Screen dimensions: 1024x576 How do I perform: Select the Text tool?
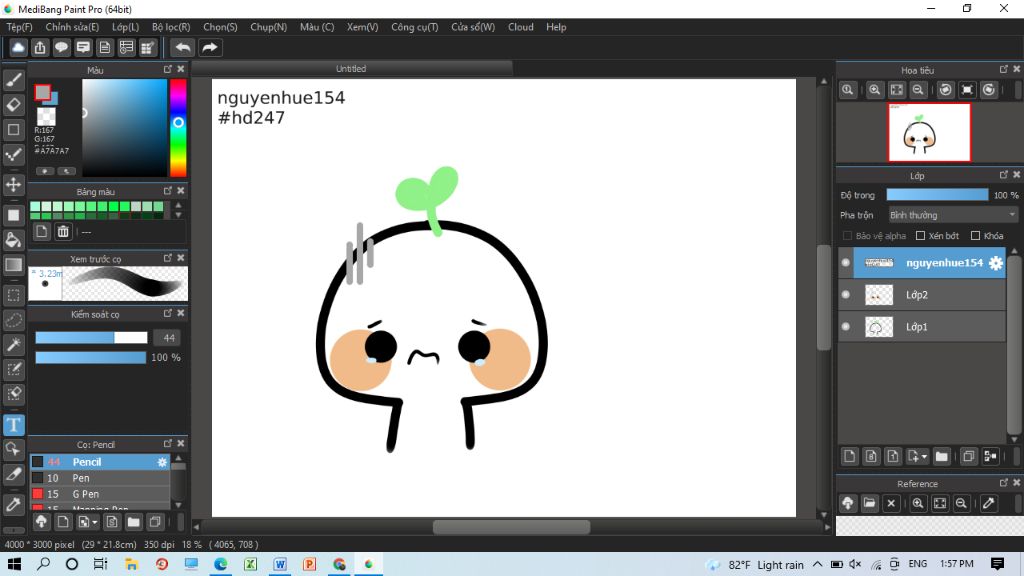(x=14, y=425)
